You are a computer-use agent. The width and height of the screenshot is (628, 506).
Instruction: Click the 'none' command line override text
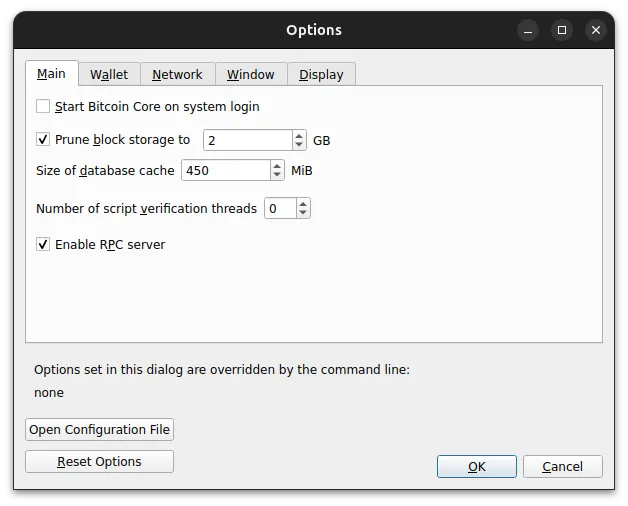[x=49, y=393]
